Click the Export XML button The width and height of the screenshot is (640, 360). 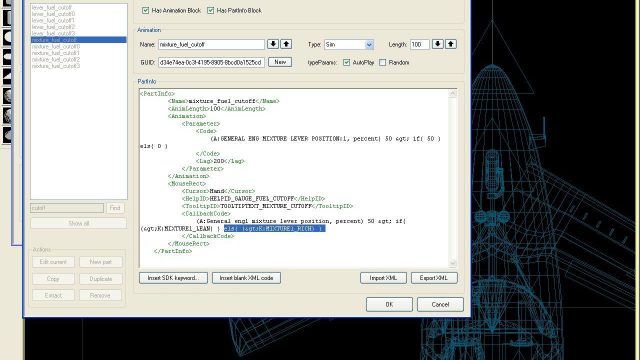pos(434,278)
